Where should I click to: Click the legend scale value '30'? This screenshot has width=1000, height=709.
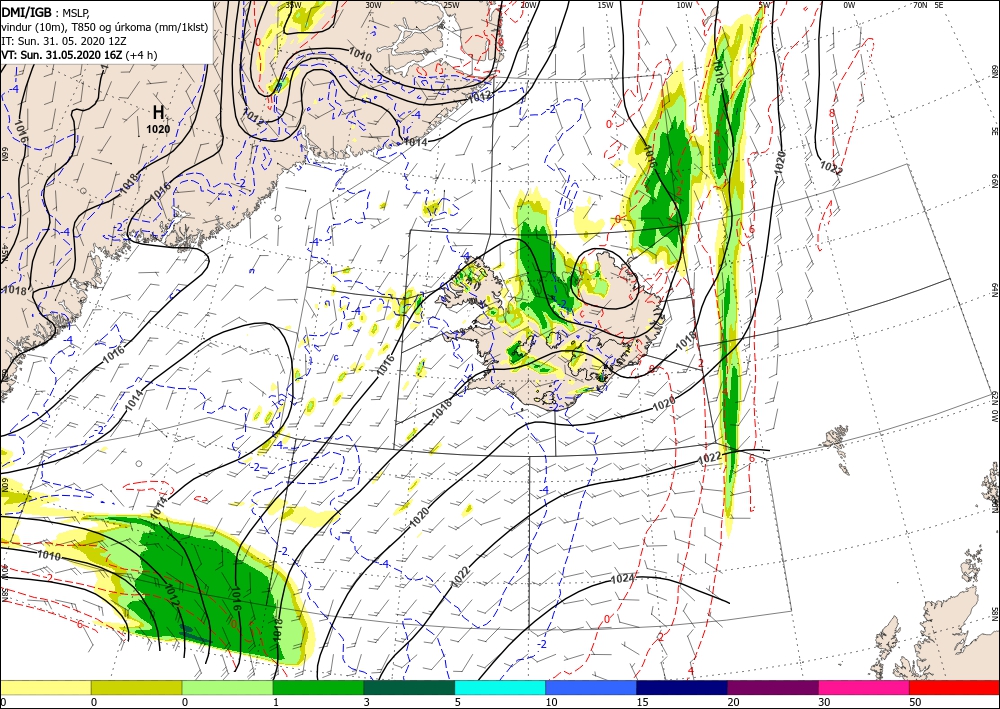click(x=824, y=702)
